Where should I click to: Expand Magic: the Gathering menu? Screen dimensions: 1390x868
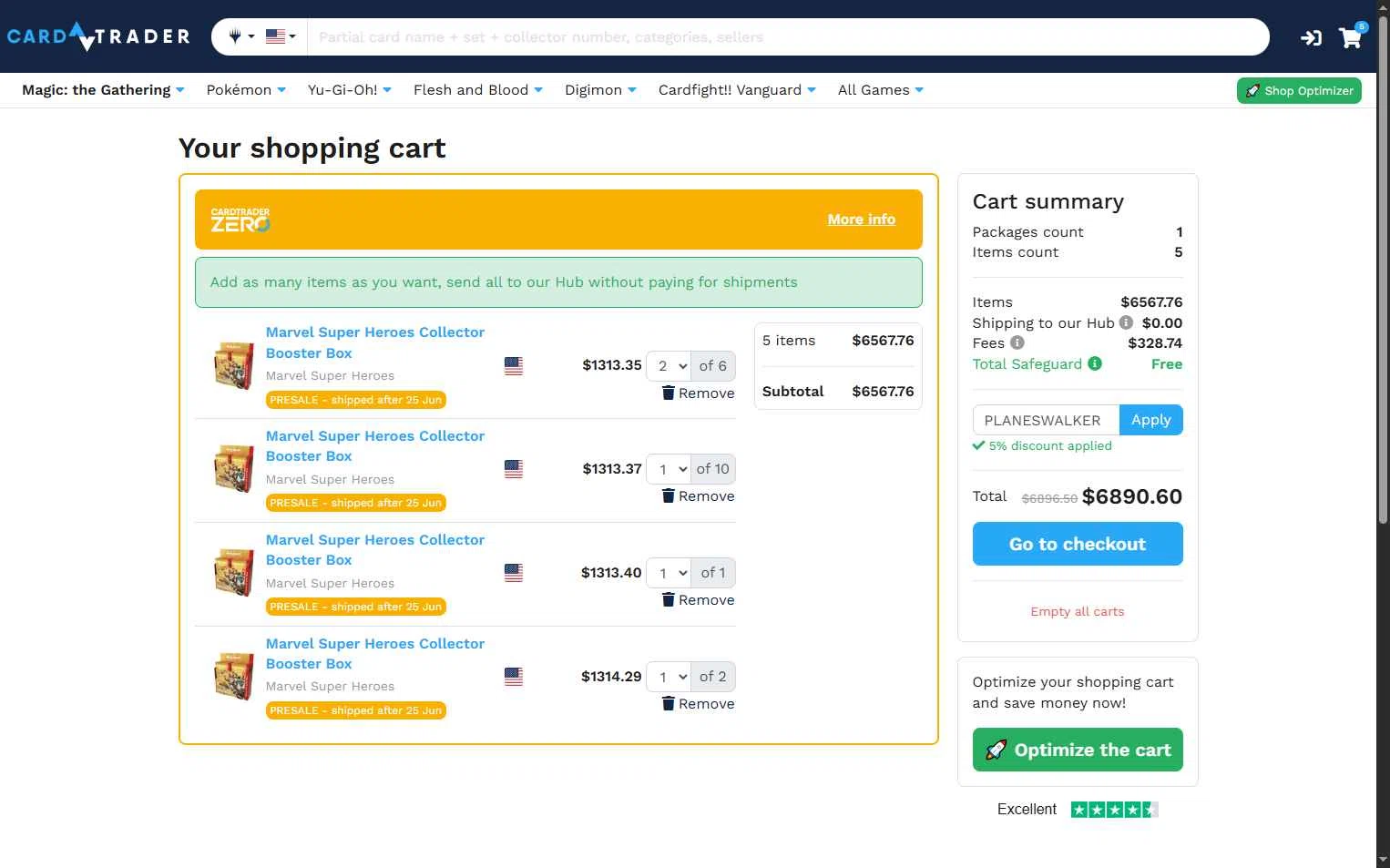pyautogui.click(x=103, y=89)
